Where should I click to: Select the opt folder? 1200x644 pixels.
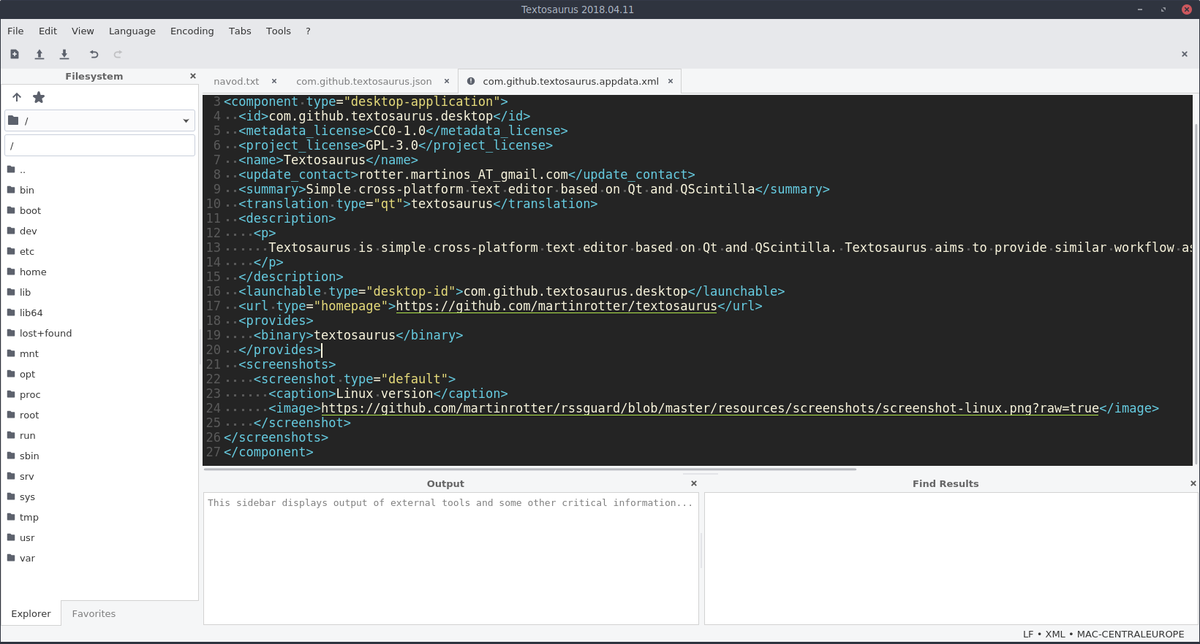click(99, 374)
